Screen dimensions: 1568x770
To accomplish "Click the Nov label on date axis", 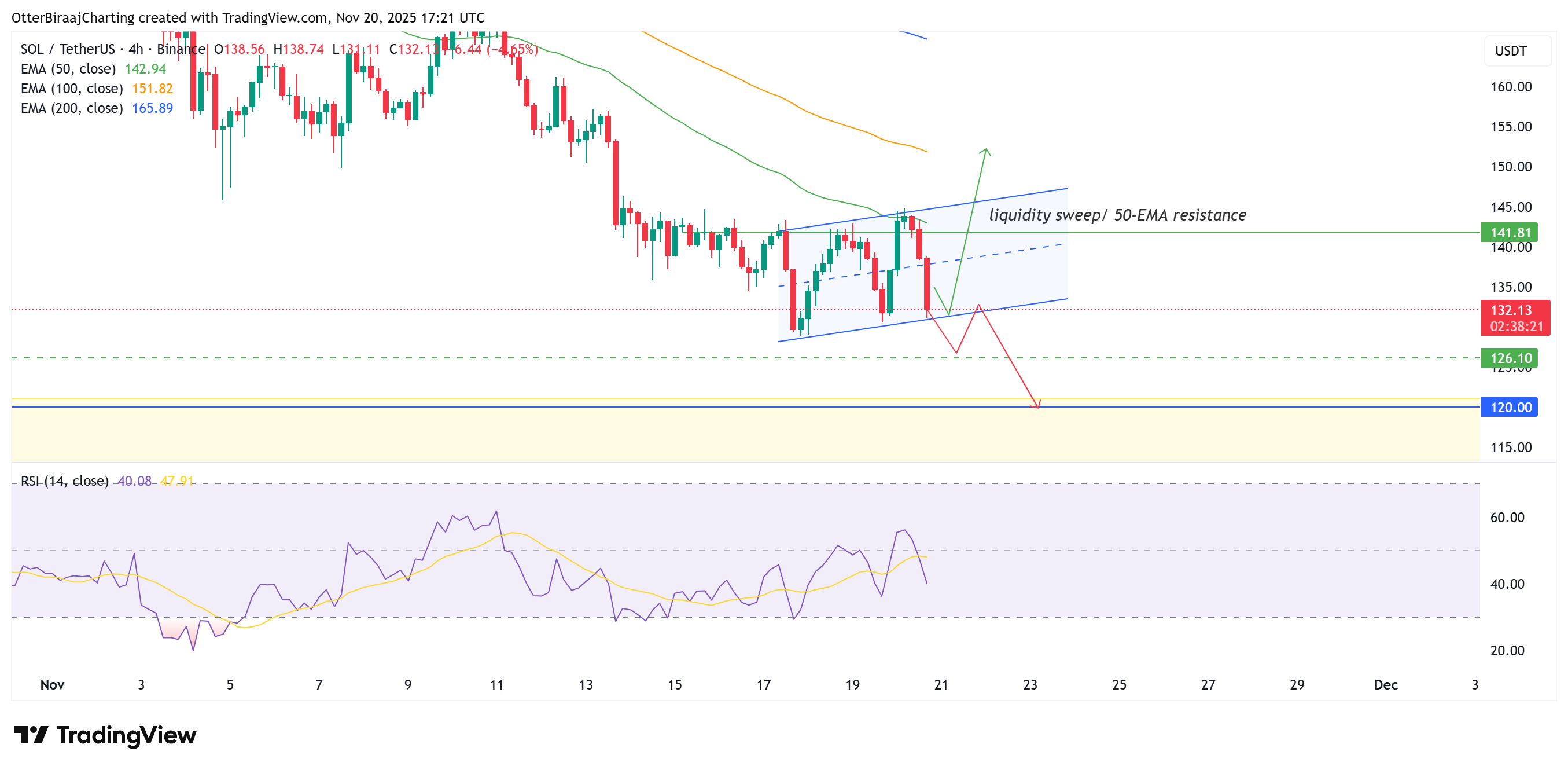I will (52, 684).
